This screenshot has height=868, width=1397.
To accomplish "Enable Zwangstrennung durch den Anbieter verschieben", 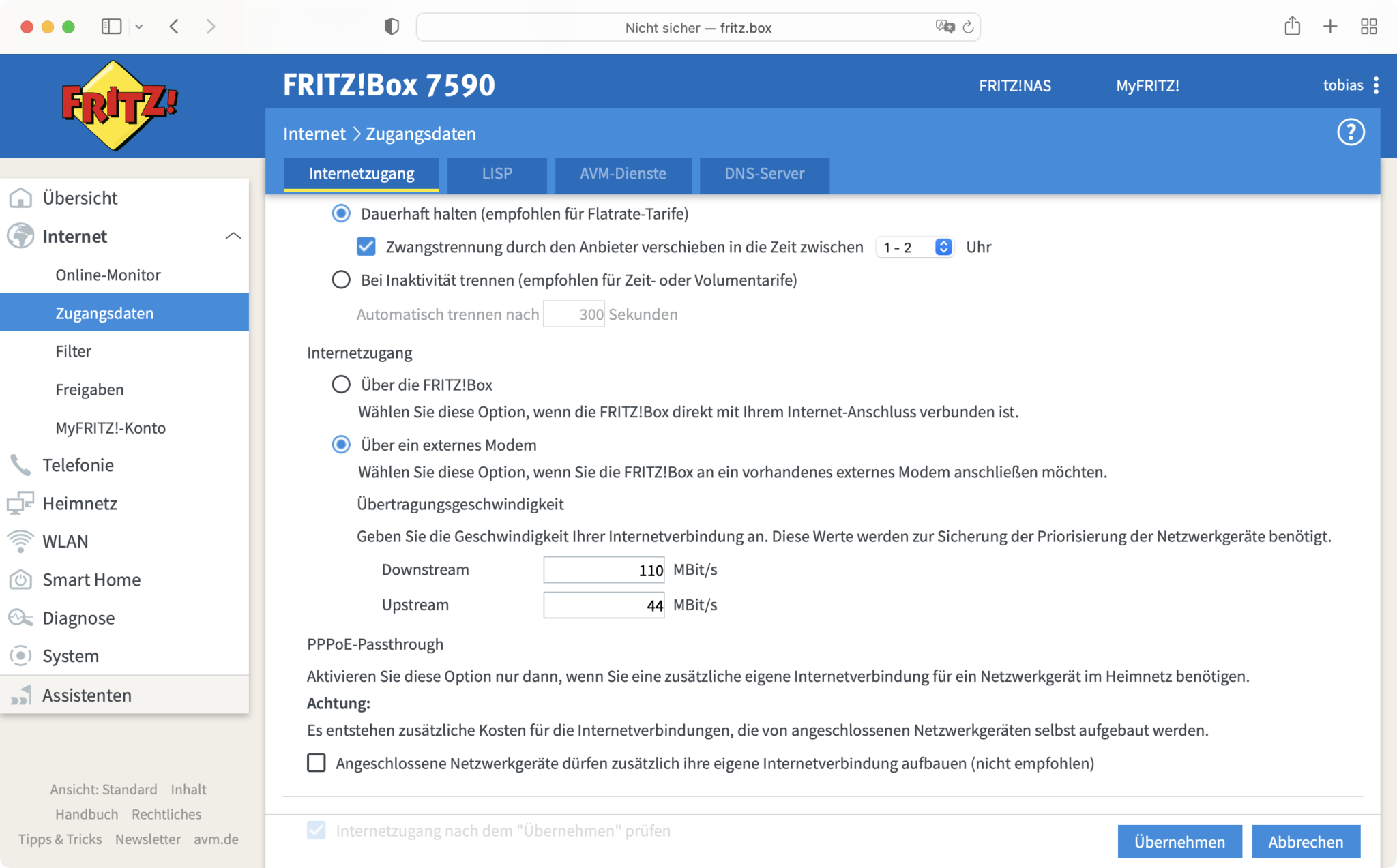I will click(366, 246).
